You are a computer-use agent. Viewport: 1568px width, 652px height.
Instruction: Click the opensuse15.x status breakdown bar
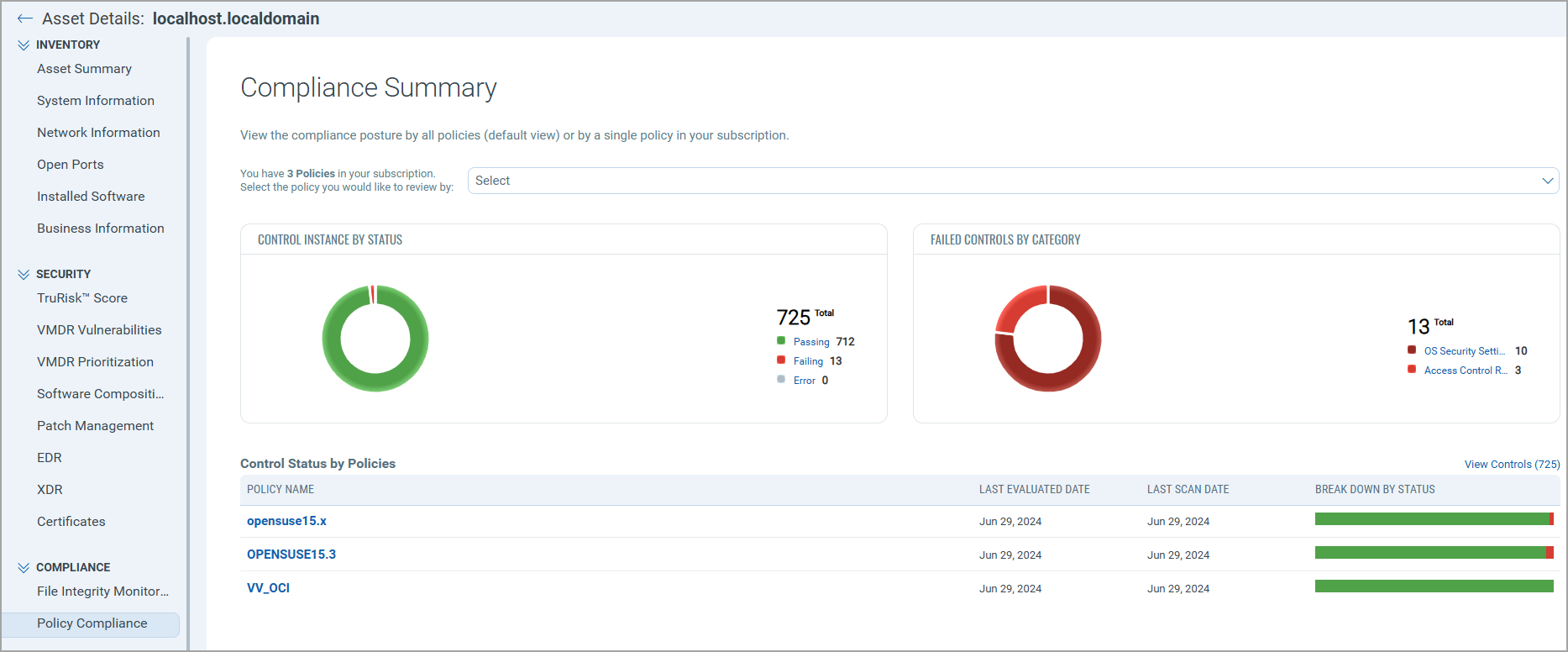click(x=1434, y=519)
